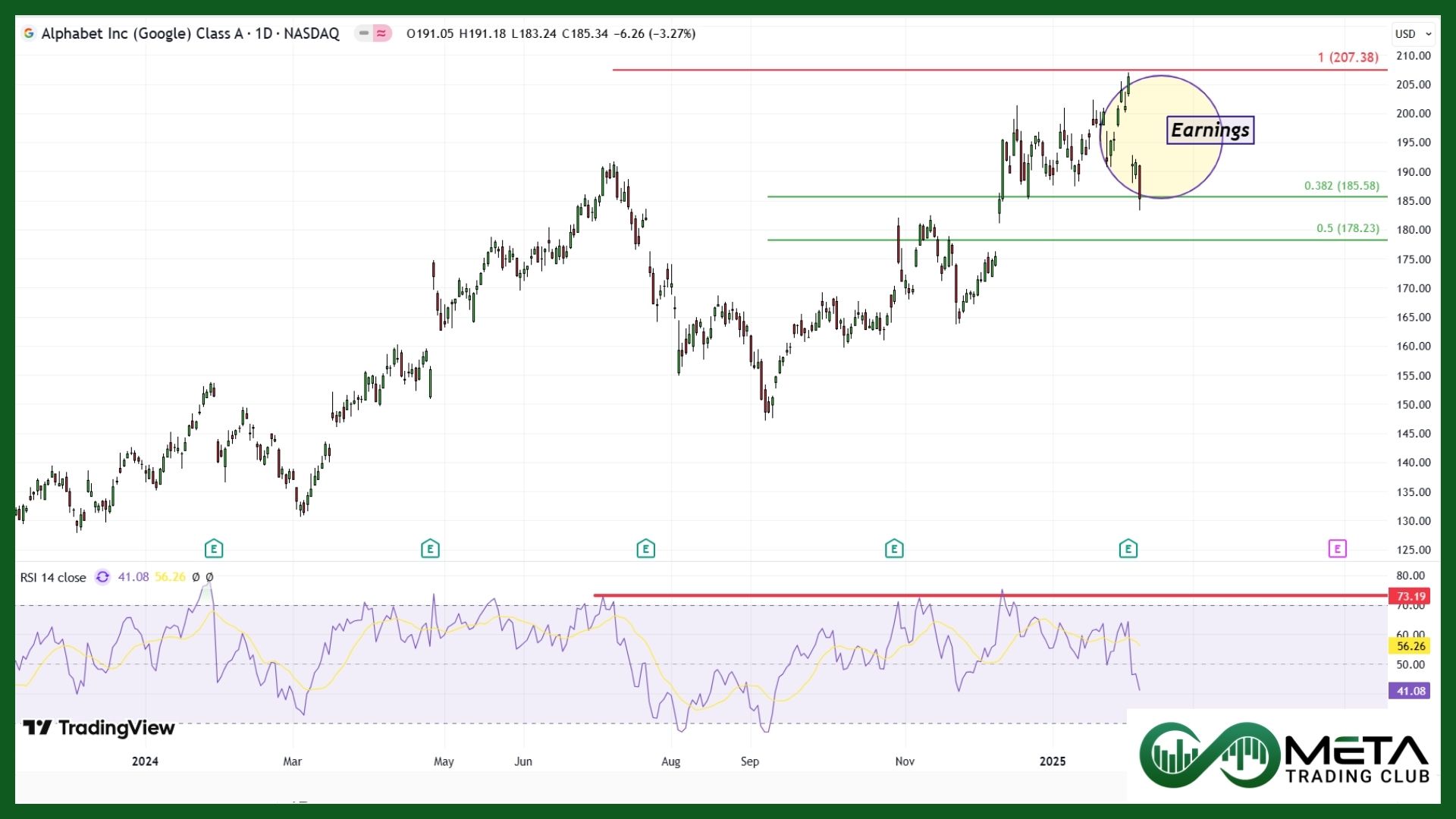Image resolution: width=1456 pixels, height=819 pixels.
Task: Open the USD currency dropdown
Action: click(x=1414, y=33)
